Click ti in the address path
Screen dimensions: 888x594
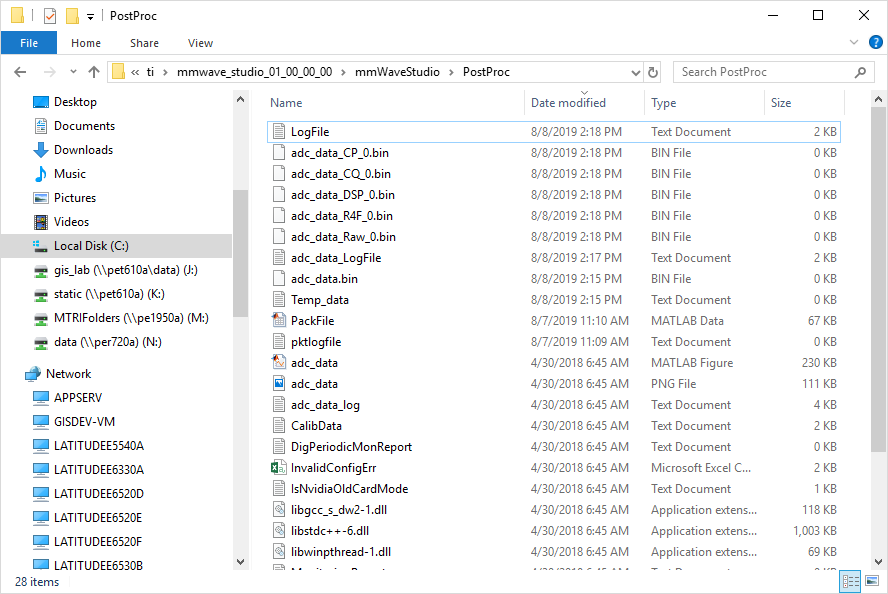tap(150, 72)
